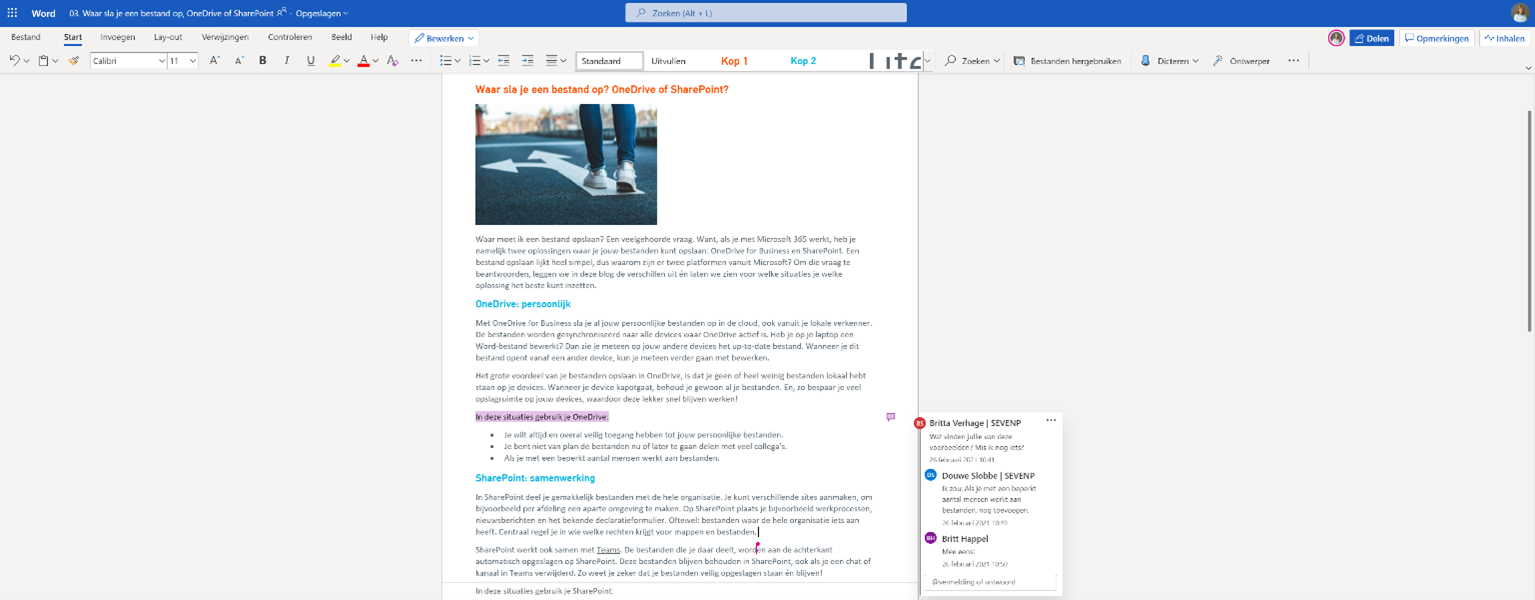The height and width of the screenshot is (600, 1535).
Task: Select the Start tab
Action: [73, 37]
